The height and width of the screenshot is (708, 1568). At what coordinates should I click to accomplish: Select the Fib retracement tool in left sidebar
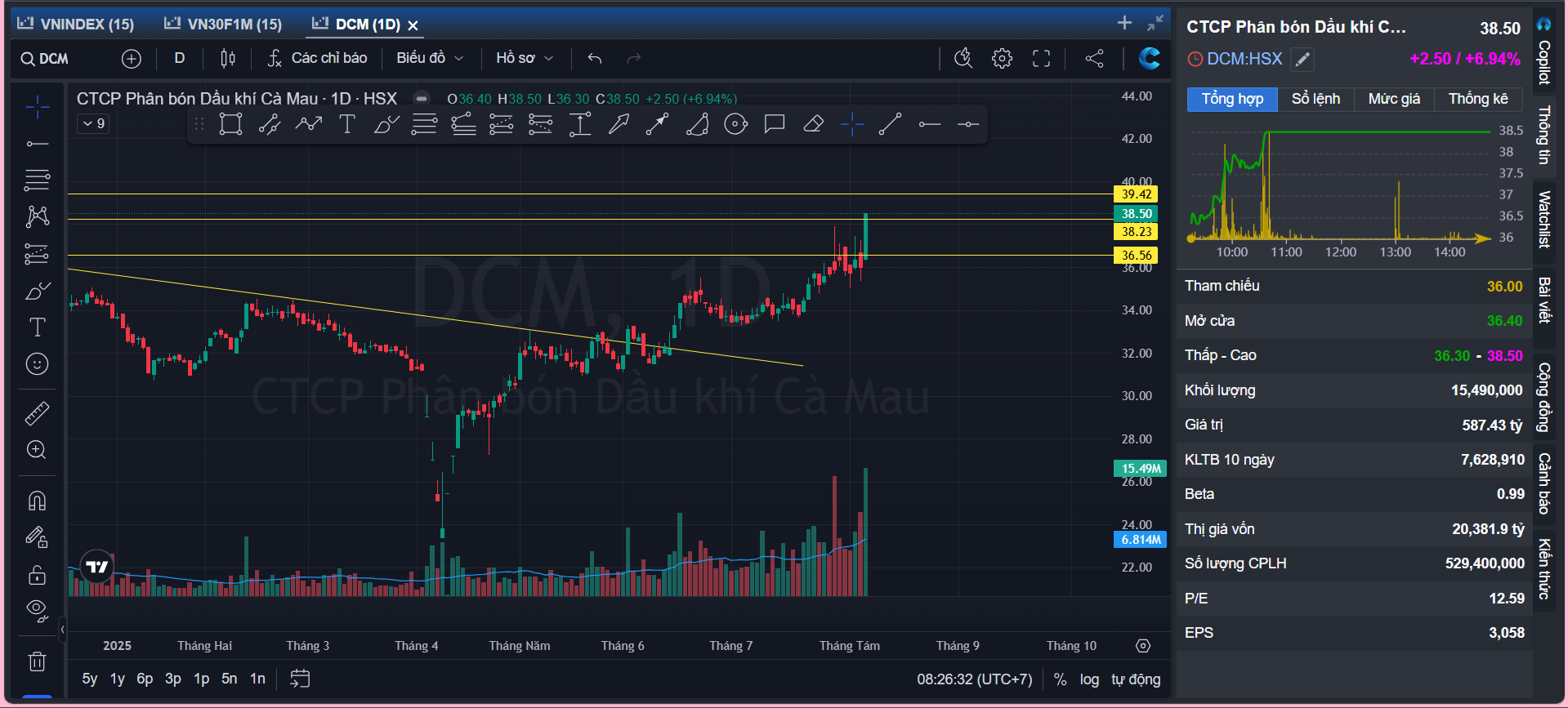(x=37, y=180)
